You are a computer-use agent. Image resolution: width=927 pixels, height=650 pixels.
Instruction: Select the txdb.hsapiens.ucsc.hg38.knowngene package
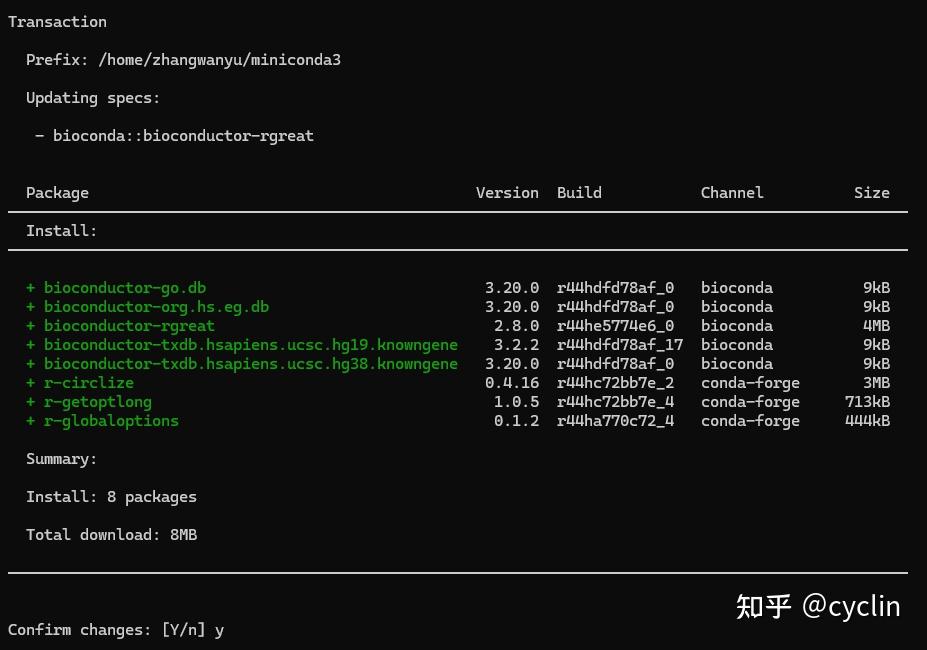pos(250,363)
